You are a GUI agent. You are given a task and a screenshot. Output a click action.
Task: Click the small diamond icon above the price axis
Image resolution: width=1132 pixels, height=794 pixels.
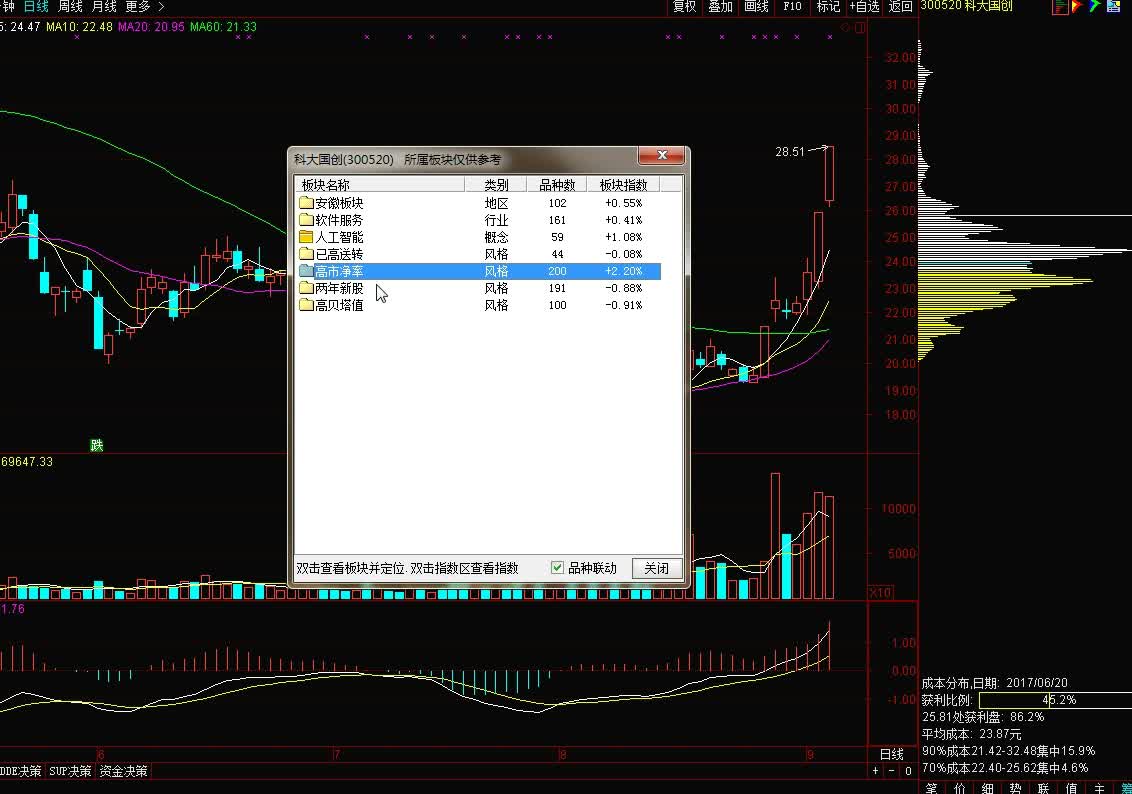845,27
